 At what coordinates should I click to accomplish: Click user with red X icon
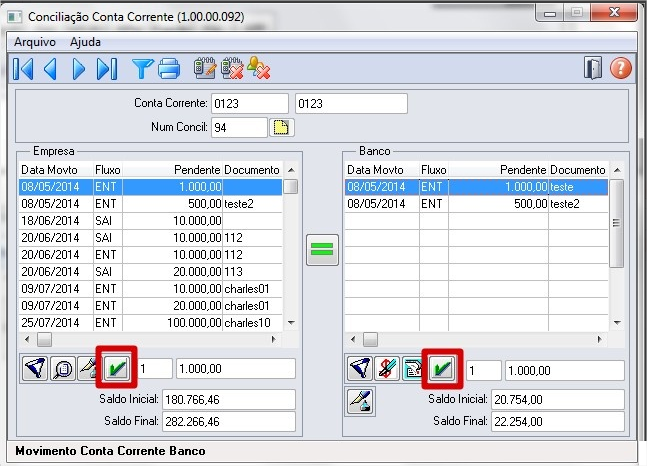259,68
